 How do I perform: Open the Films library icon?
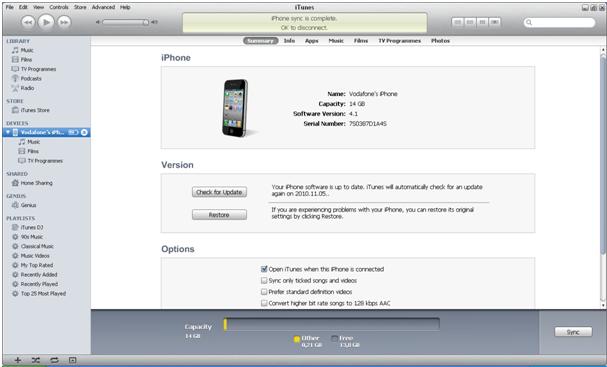(15, 60)
